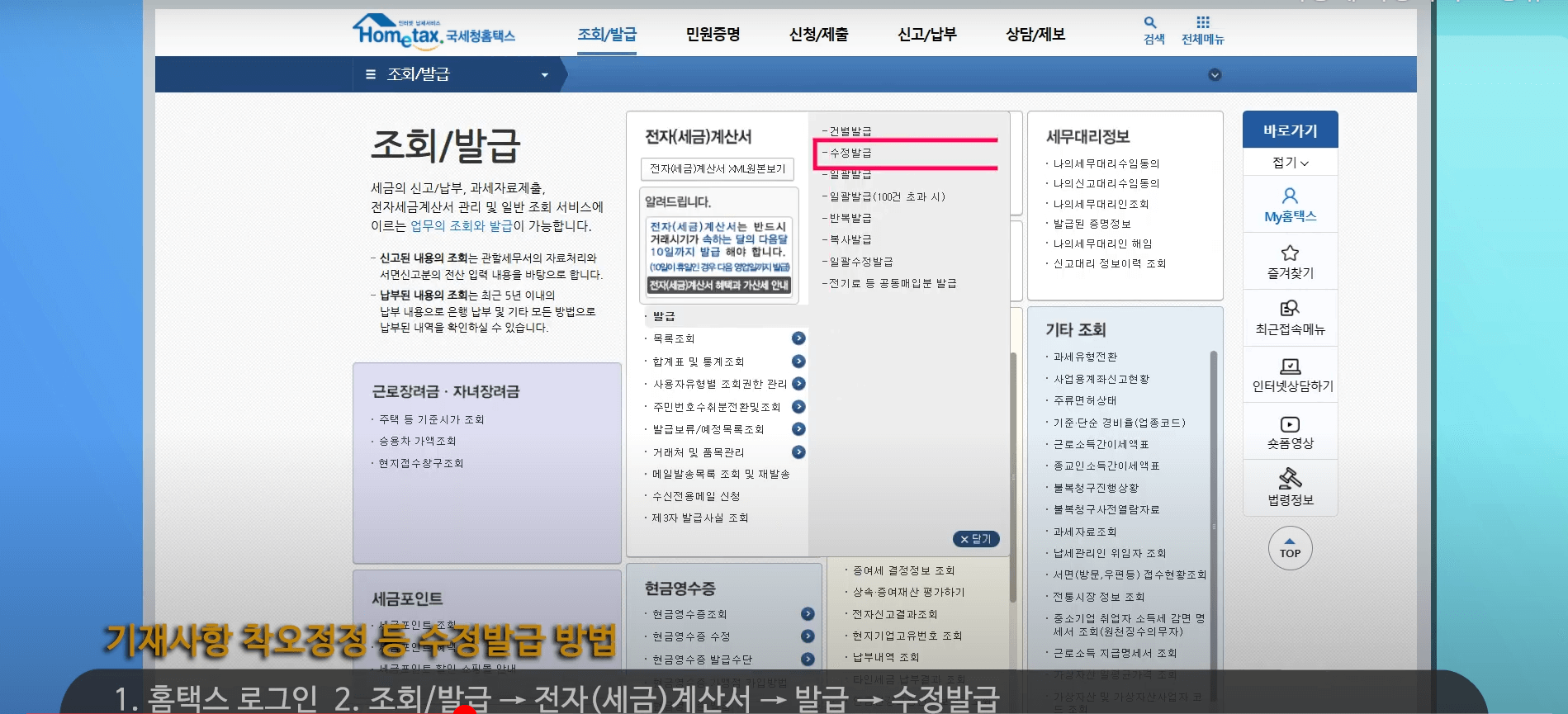Viewport: 1568px width, 714px height.
Task: Open the 조회/발급 top menu
Action: 607,35
